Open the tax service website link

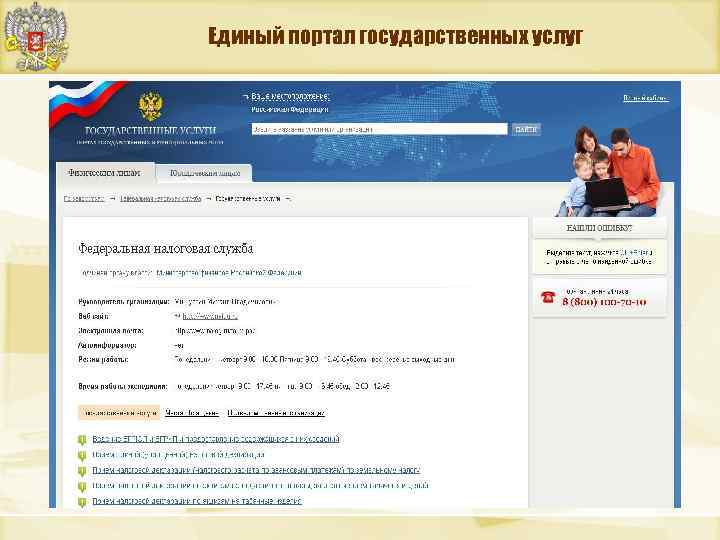pos(210,316)
